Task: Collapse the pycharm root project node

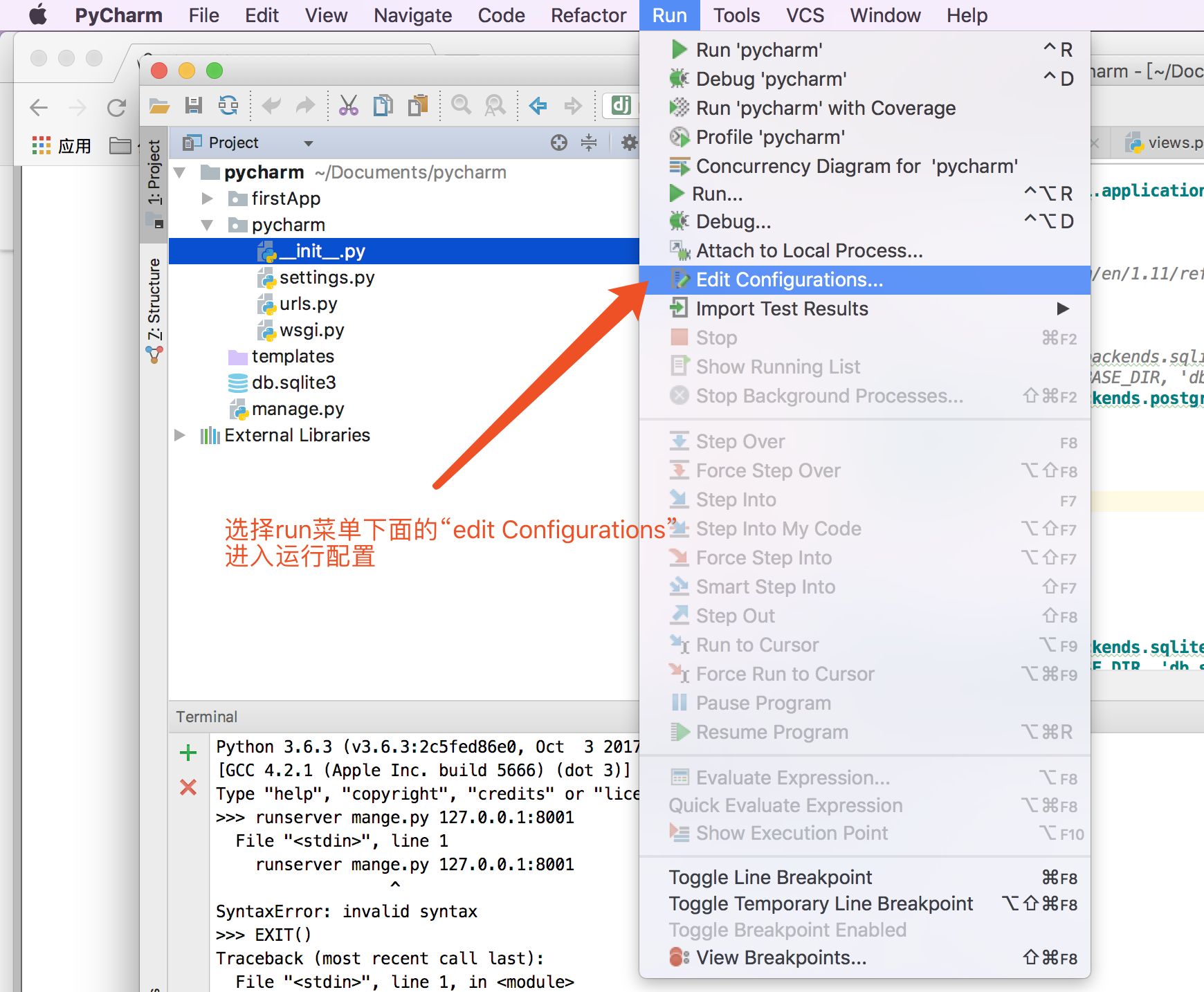Action: [x=180, y=172]
